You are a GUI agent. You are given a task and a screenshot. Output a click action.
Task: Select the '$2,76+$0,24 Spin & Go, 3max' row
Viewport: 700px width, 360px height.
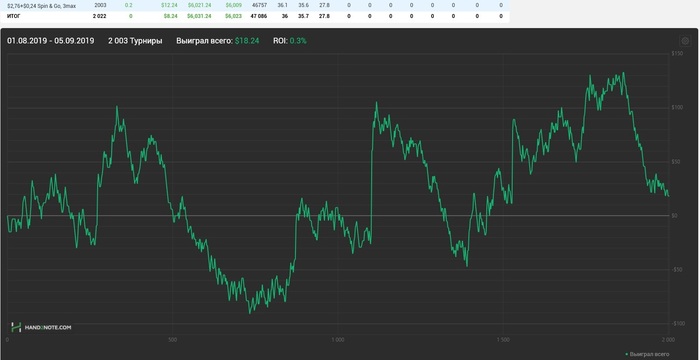(x=254, y=5)
